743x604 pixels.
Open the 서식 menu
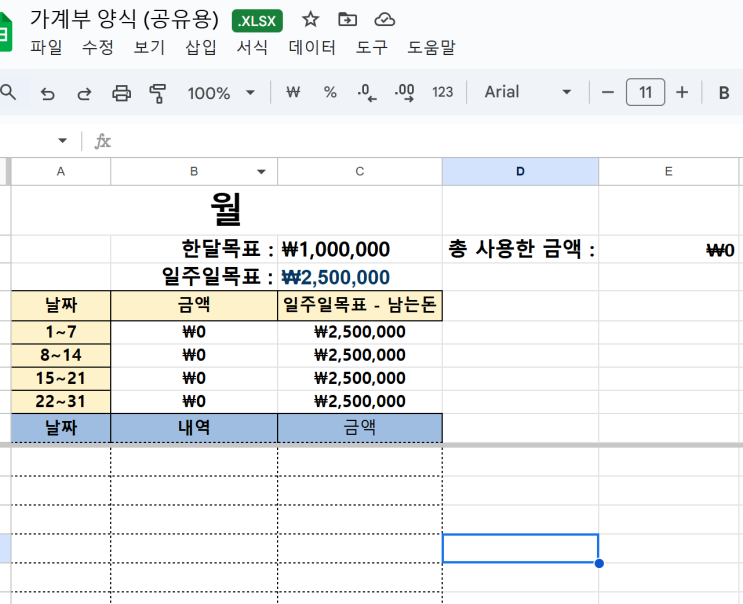[252, 47]
